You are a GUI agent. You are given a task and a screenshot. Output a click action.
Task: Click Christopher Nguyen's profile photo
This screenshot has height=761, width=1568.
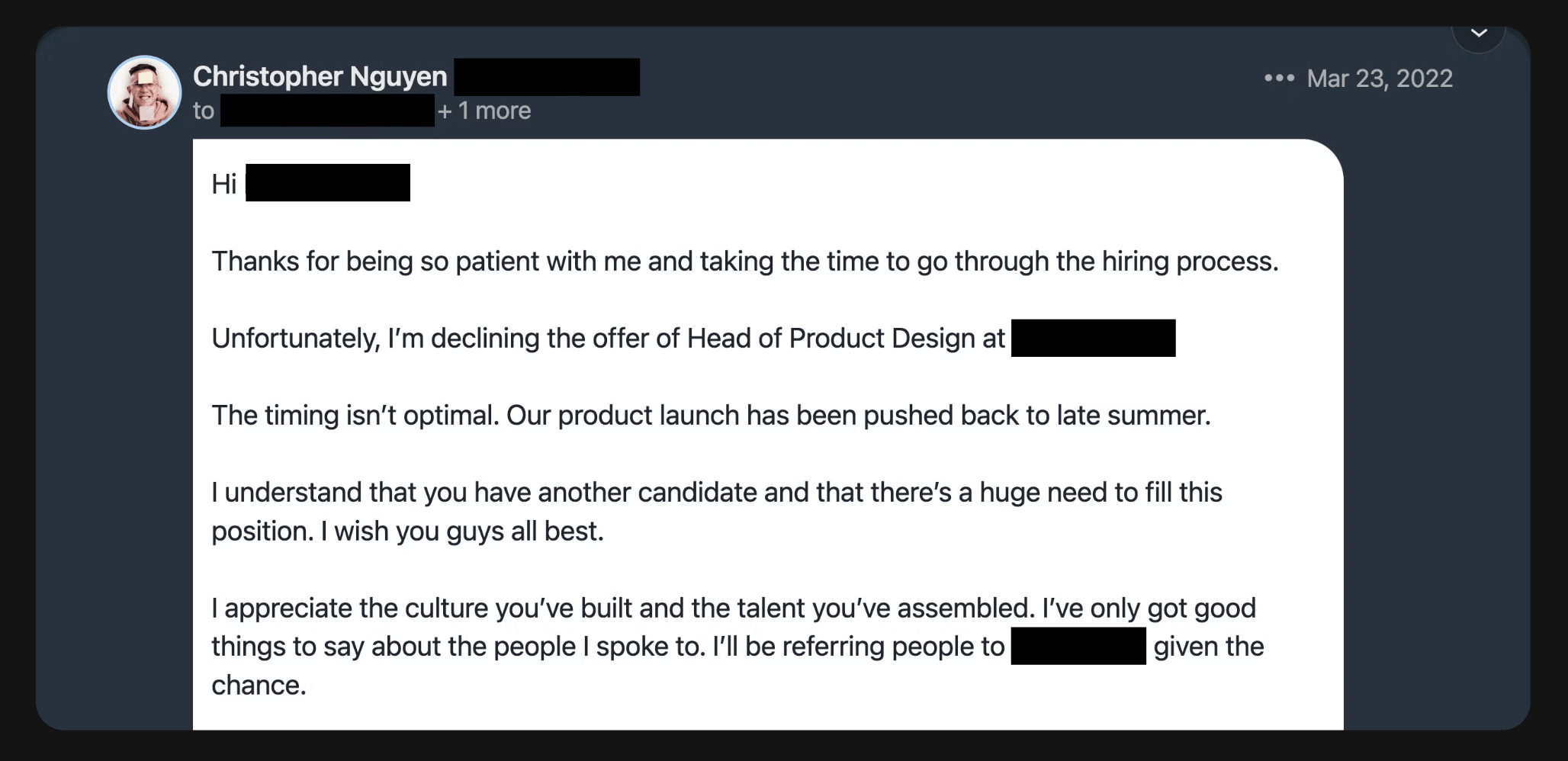[144, 92]
